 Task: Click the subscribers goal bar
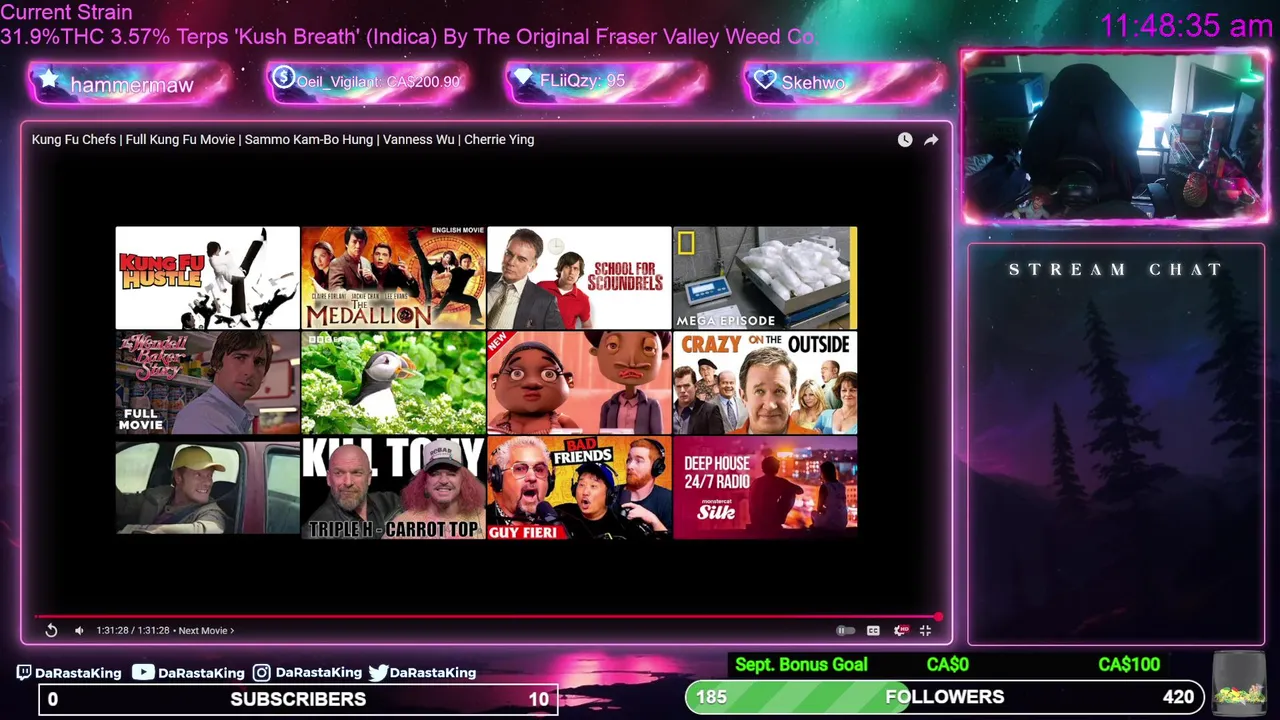(298, 699)
